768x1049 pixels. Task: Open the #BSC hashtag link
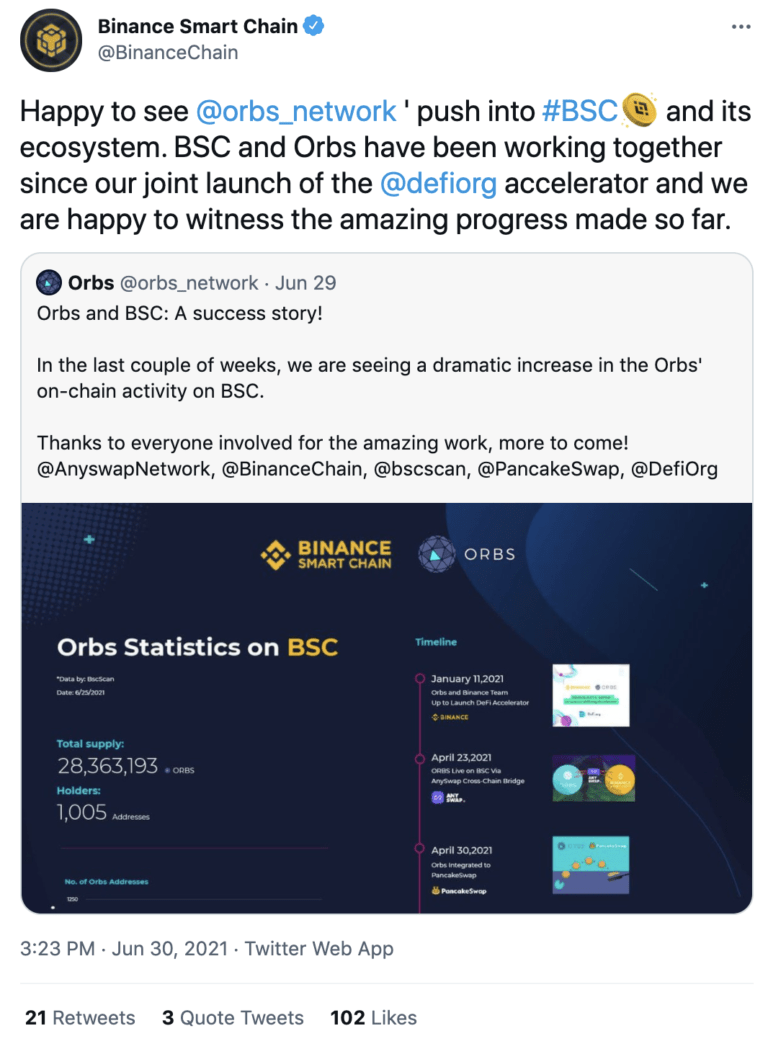click(x=579, y=111)
